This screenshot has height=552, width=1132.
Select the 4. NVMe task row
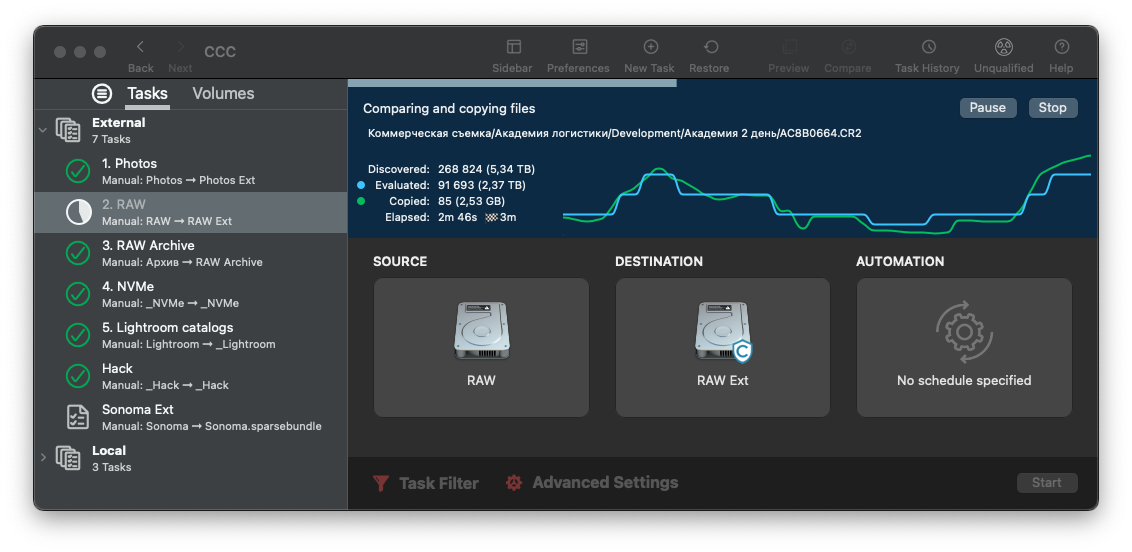(x=191, y=294)
